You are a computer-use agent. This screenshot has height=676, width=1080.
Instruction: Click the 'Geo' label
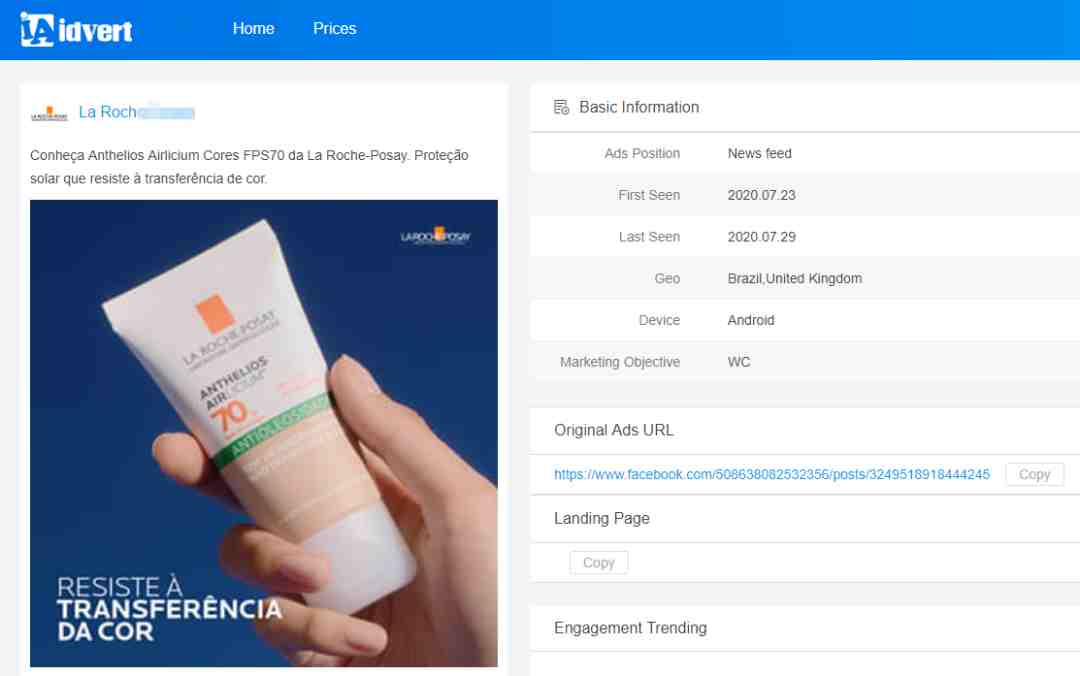[x=667, y=278]
